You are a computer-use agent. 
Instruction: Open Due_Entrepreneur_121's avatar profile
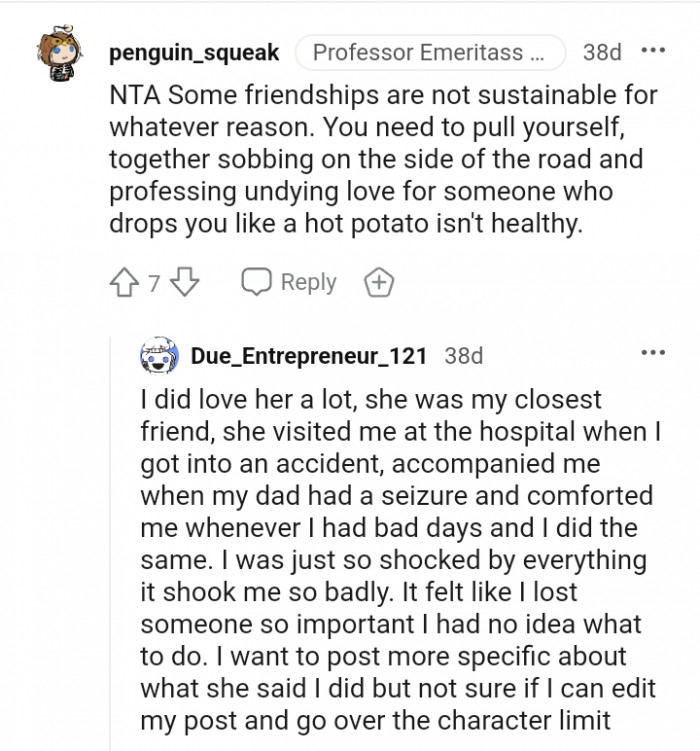[160, 355]
